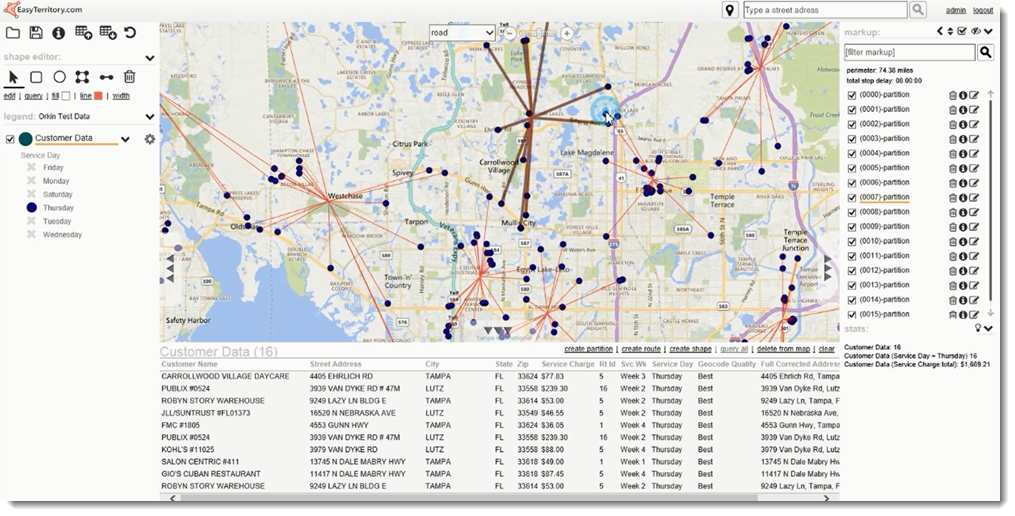Click the Geocode Quality column header
Viewport: 1015px width, 516px height.
pyautogui.click(x=726, y=365)
